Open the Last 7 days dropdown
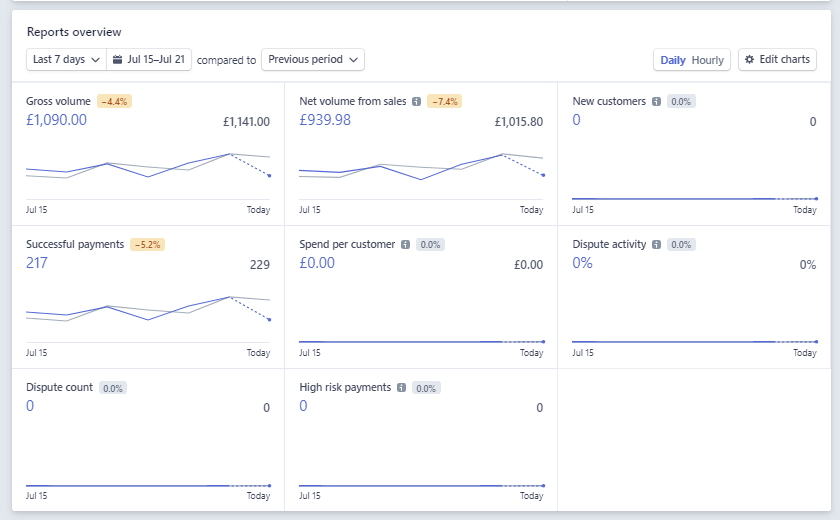This screenshot has width=840, height=520. 66,60
